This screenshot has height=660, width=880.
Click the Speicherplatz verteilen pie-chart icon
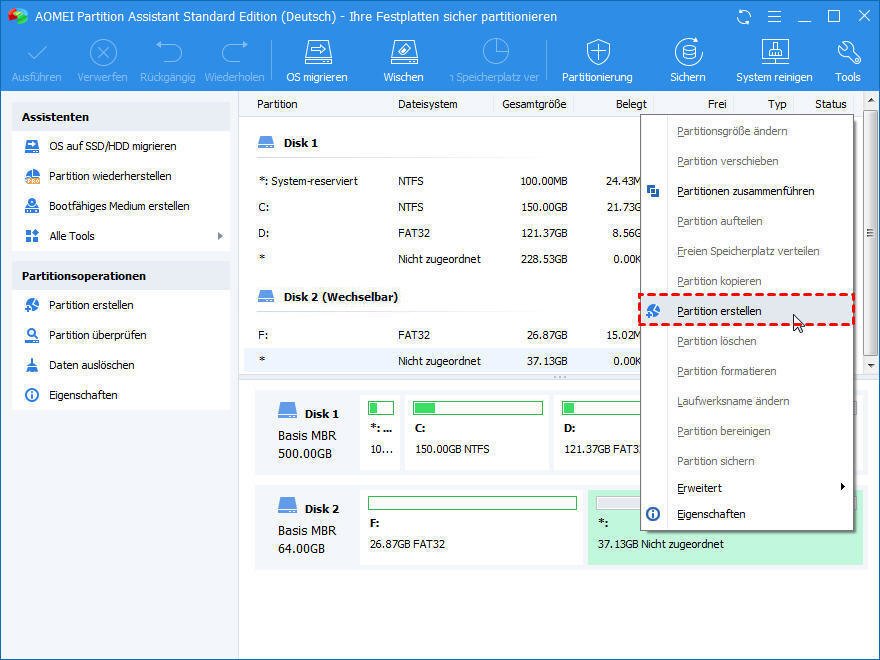pos(496,53)
